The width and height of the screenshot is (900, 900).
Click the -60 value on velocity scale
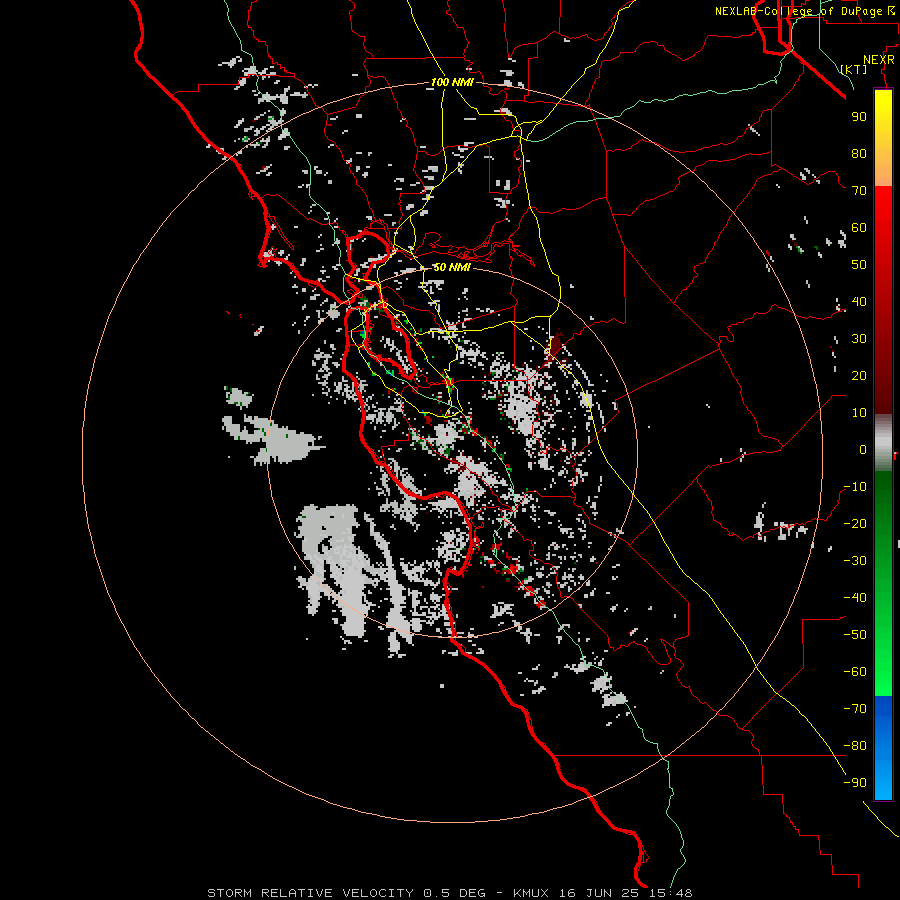pos(855,672)
